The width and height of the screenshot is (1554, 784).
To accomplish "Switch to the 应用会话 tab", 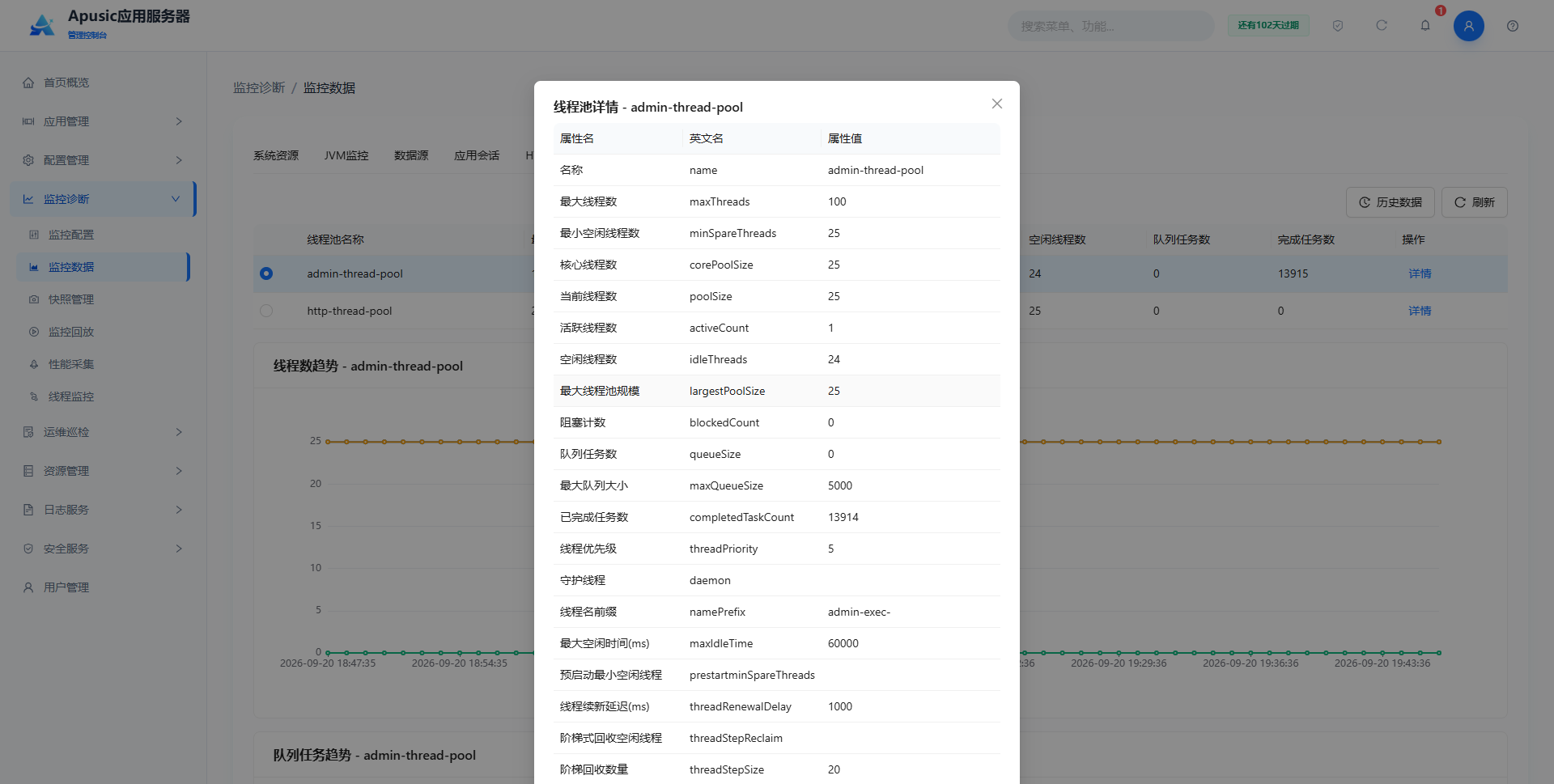I will pyautogui.click(x=477, y=155).
